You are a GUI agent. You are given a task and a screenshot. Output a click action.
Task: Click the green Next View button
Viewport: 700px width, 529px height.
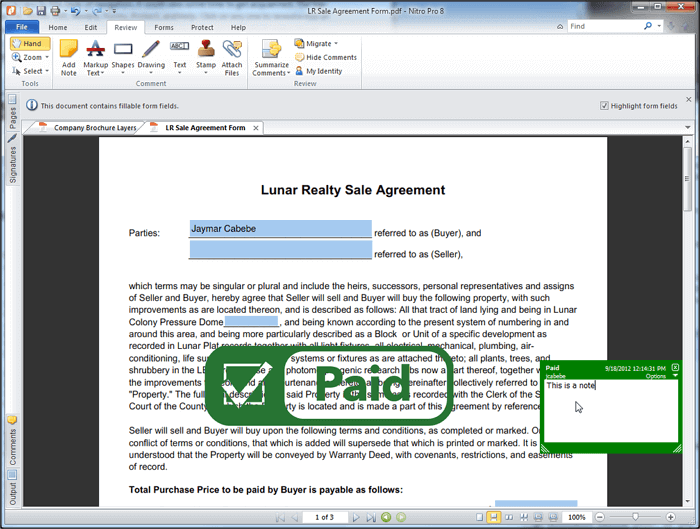pyautogui.click(x=401, y=517)
